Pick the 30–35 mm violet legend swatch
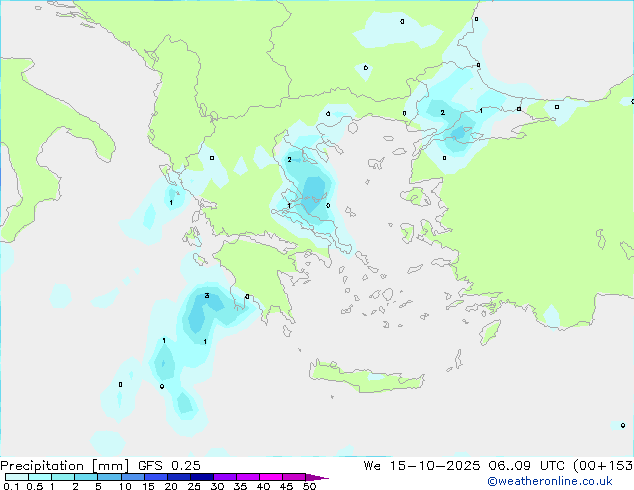The image size is (634, 490). coord(225,477)
